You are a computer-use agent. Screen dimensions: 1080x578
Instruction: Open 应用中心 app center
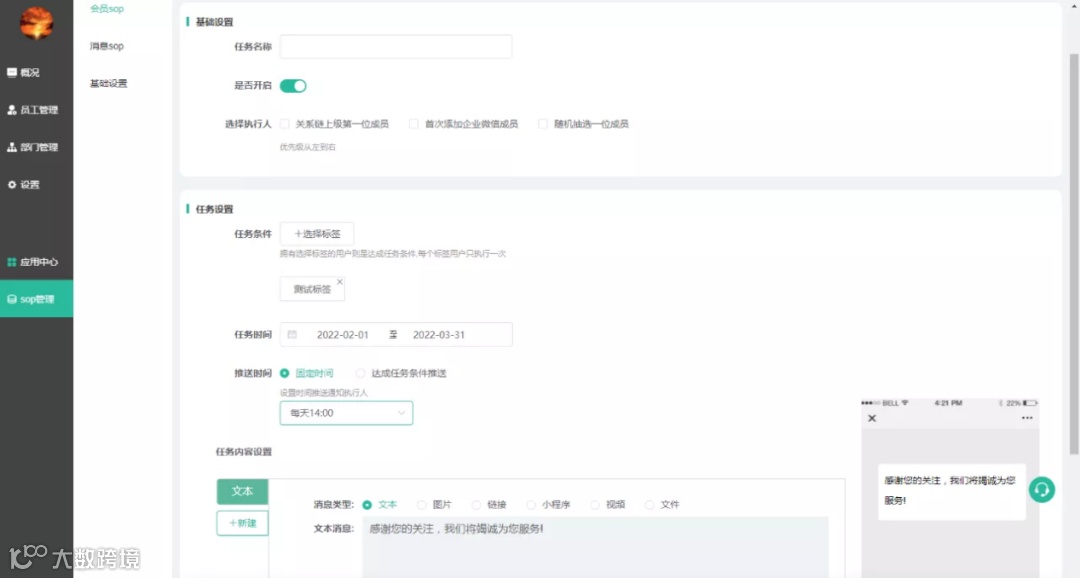click(32, 262)
